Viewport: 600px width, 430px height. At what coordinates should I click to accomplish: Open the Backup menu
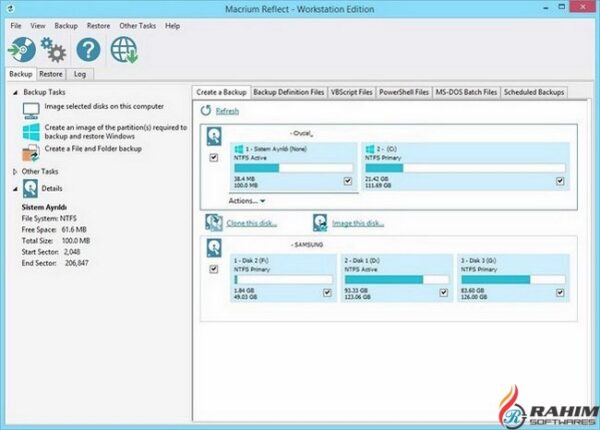click(66, 26)
